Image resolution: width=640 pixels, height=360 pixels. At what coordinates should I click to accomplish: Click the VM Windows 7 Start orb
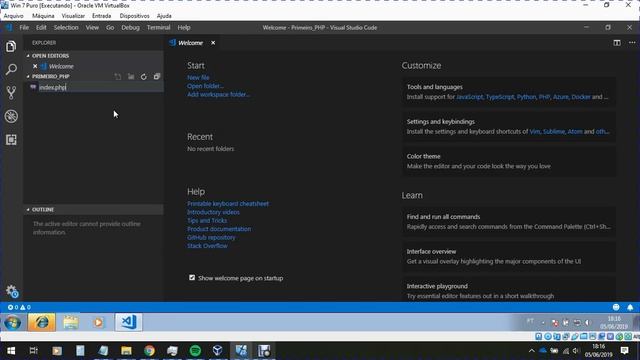point(13,322)
